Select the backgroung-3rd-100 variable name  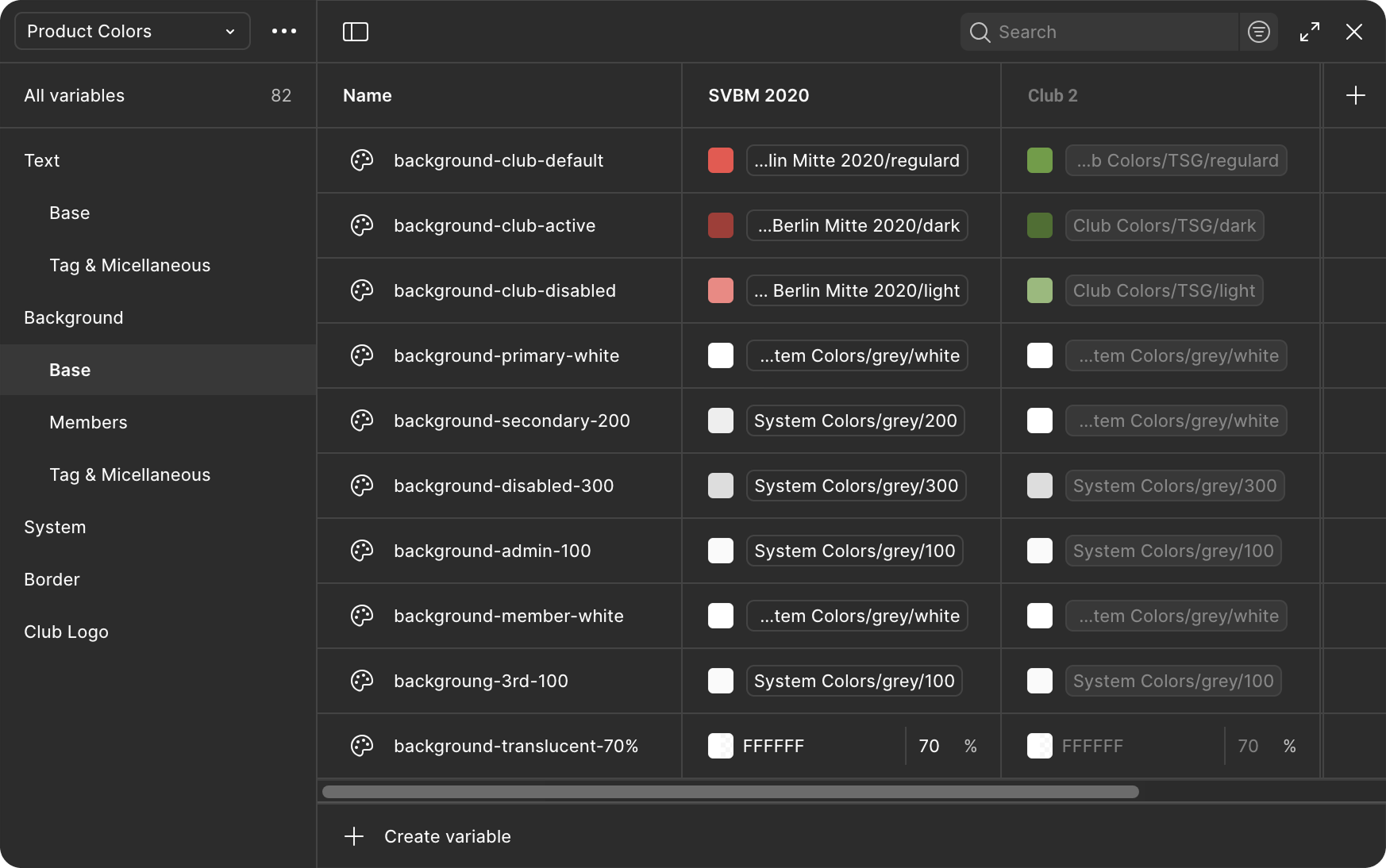point(481,681)
